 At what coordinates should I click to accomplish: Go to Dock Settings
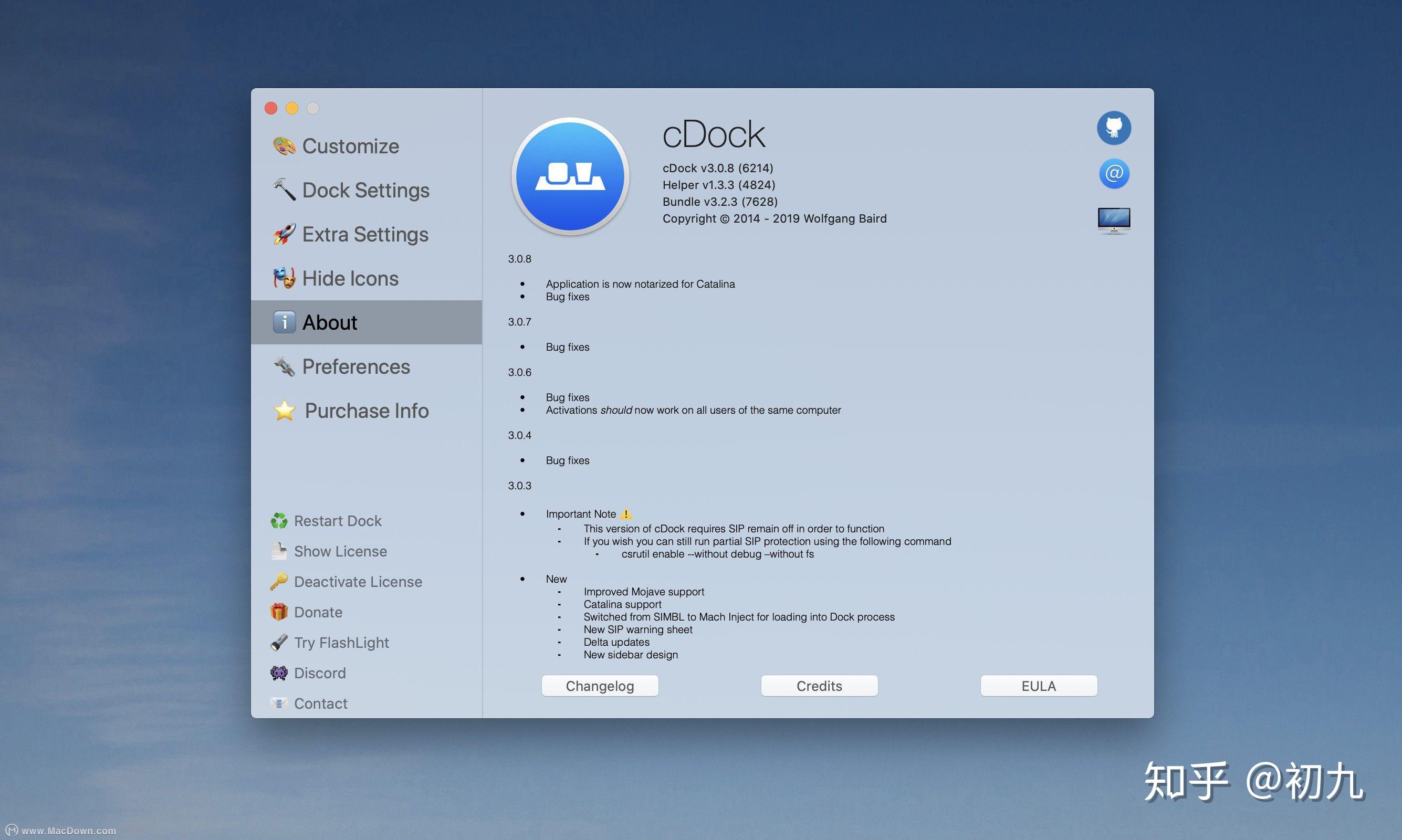pos(366,190)
